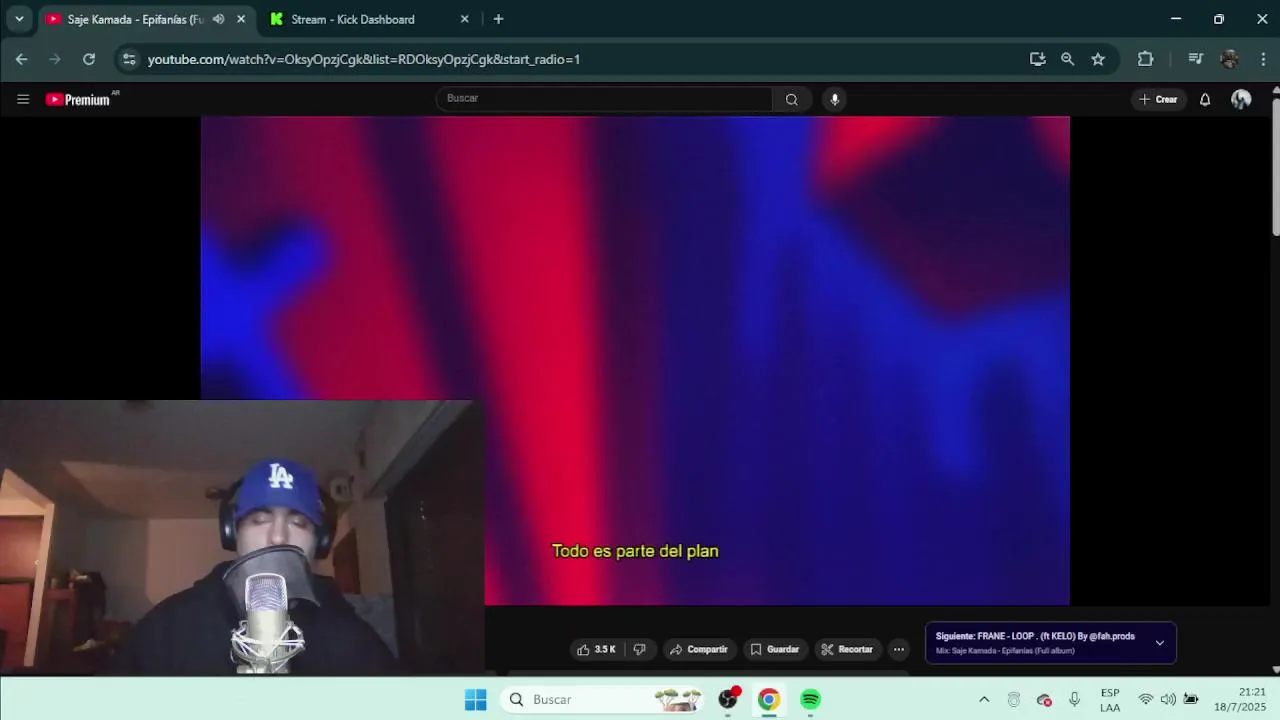Open Chrome from taskbar

click(768, 700)
